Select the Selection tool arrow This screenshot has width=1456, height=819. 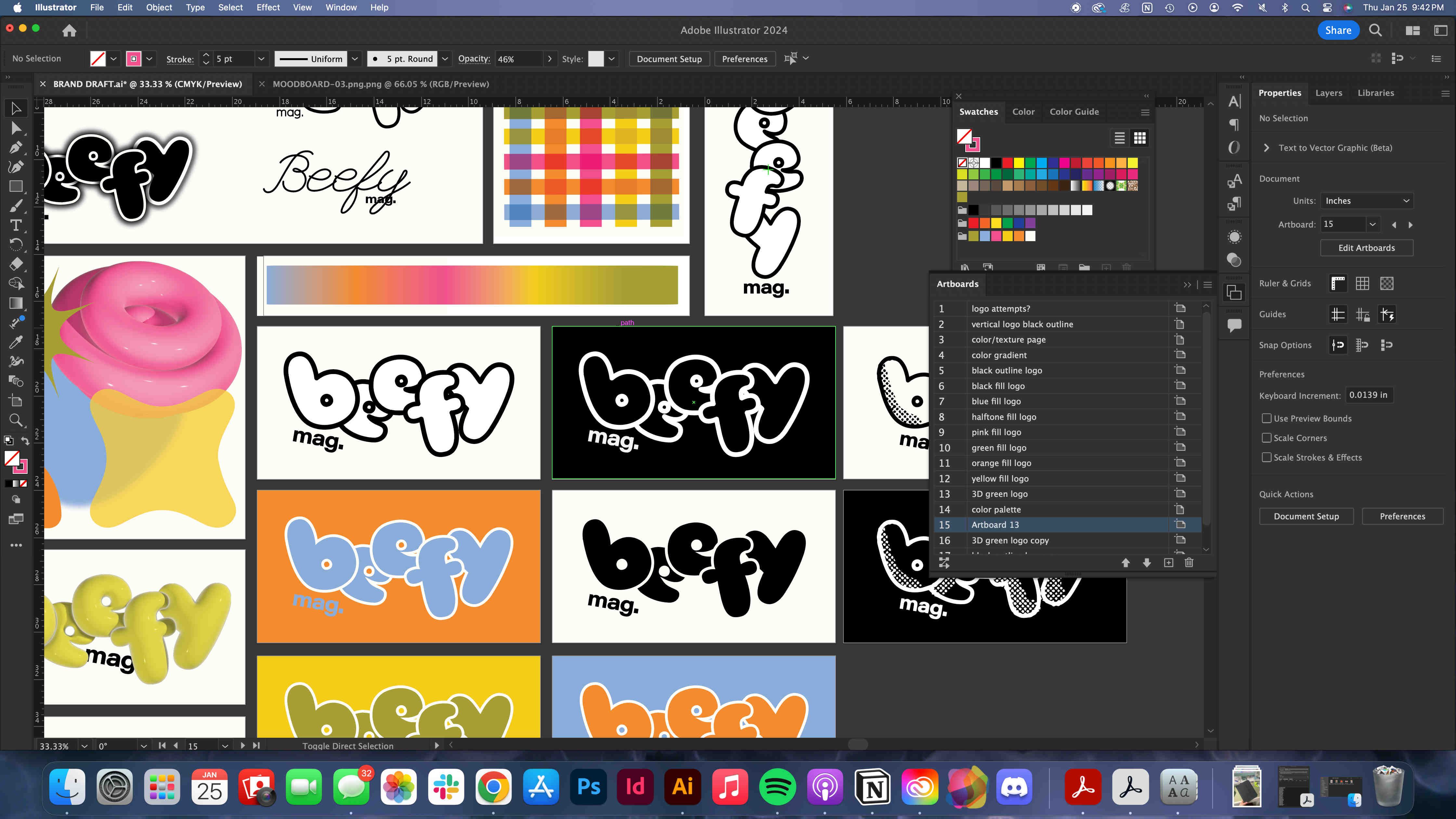coord(16,108)
